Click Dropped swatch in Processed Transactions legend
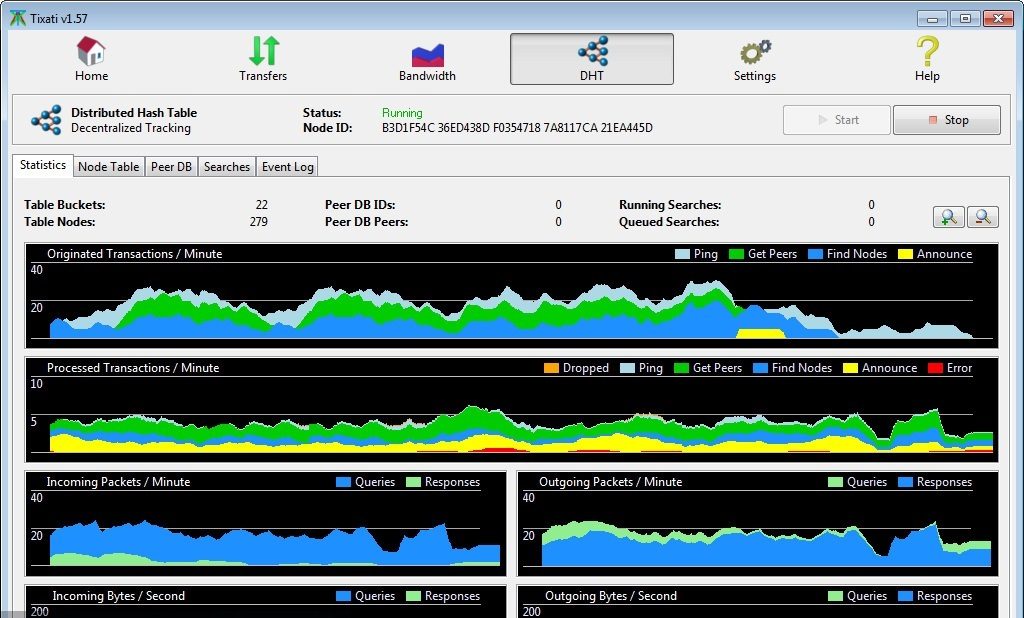This screenshot has width=1024, height=618. click(x=551, y=368)
